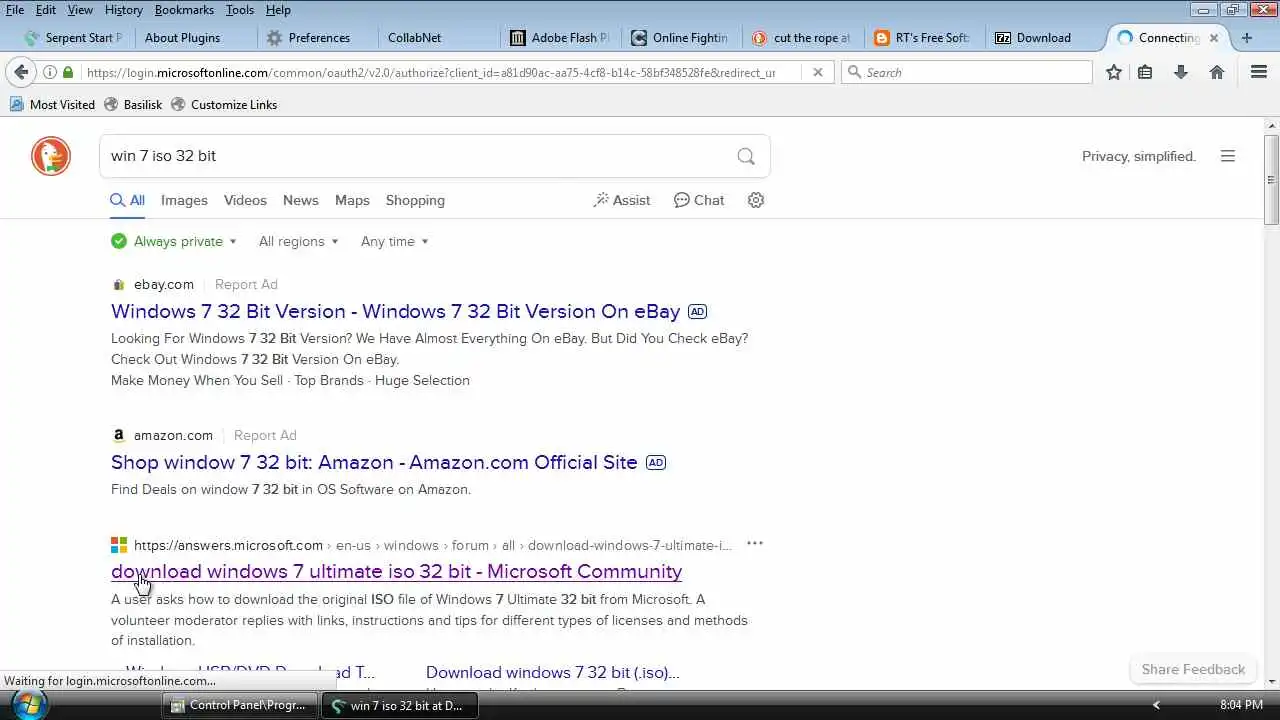Click the search magnifier in DuckDuckGo box

pyautogui.click(x=746, y=156)
